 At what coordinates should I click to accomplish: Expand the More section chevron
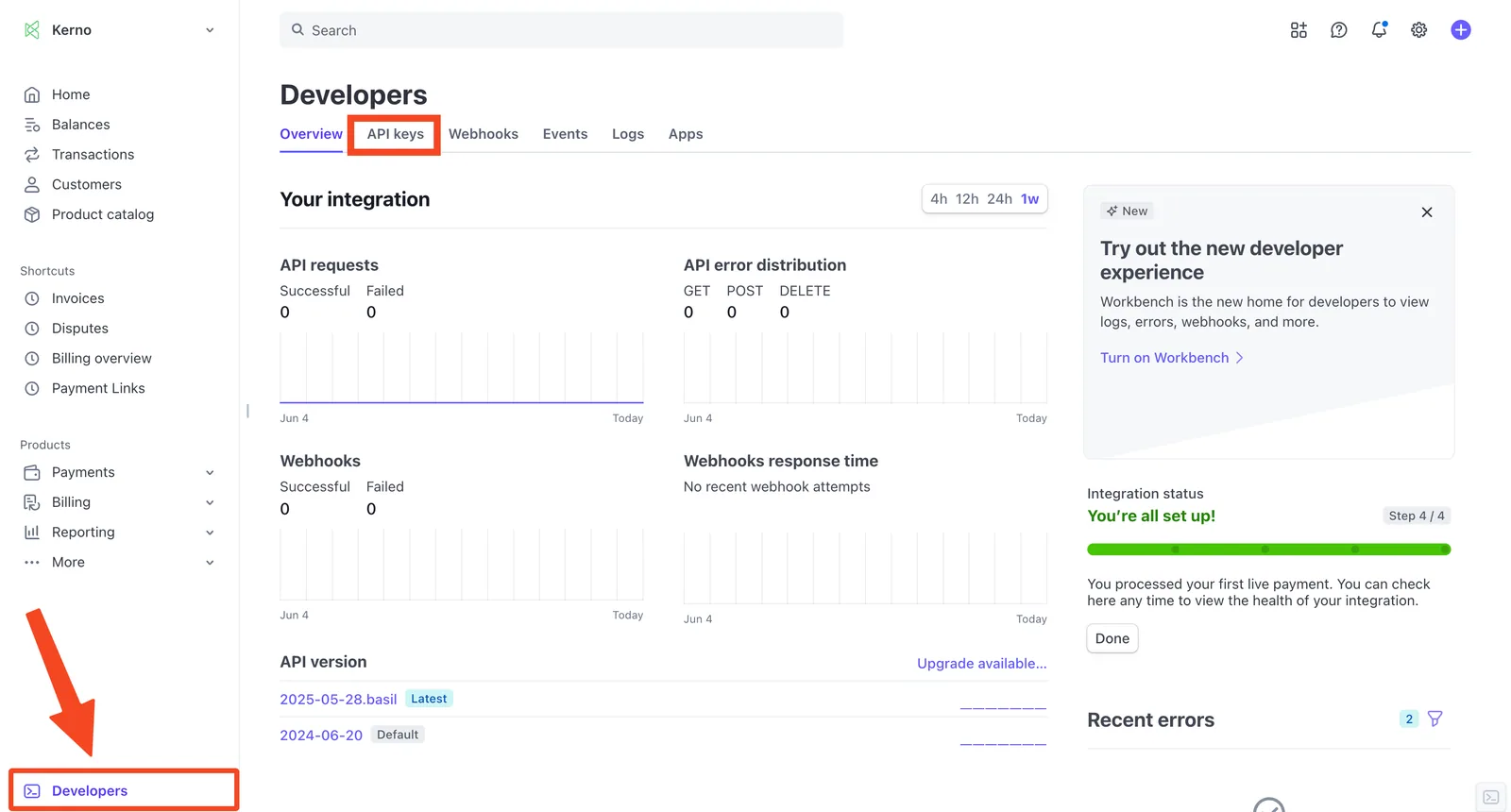tap(210, 563)
